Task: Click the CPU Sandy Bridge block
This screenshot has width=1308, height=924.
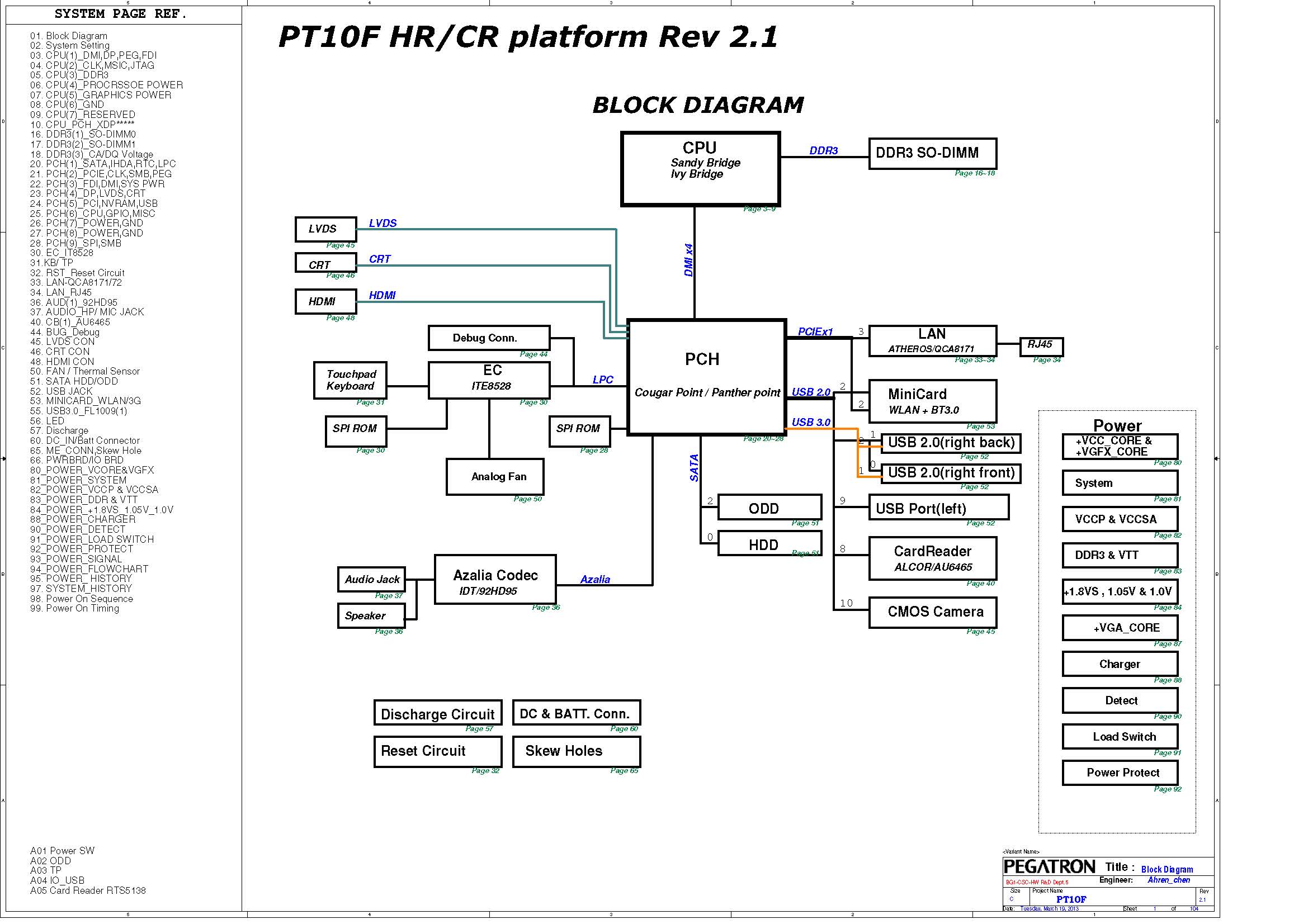Action: (700, 168)
